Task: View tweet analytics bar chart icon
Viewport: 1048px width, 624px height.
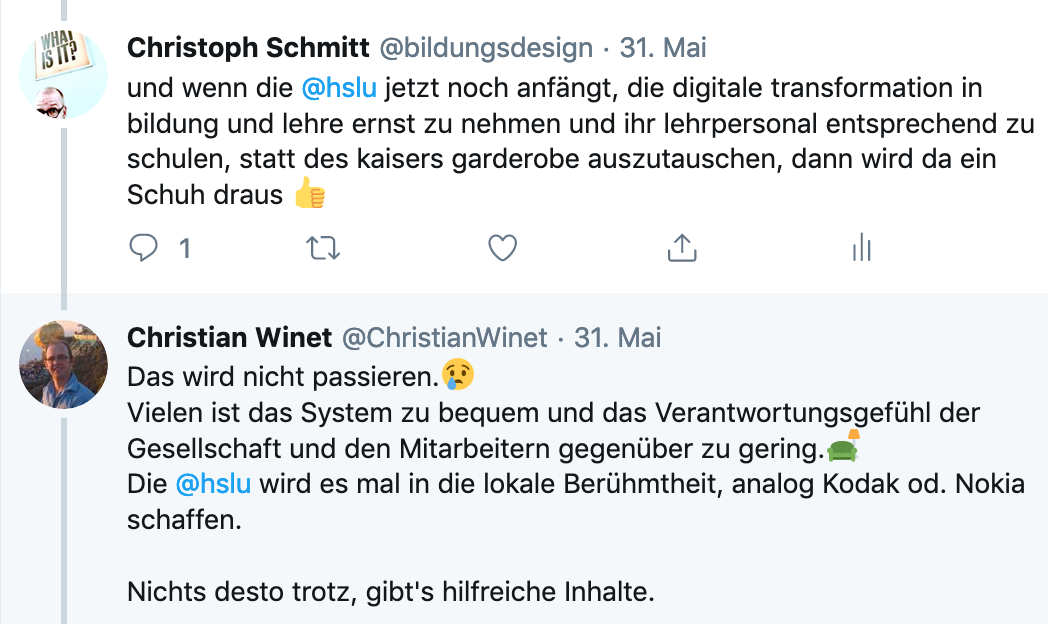Action: coord(861,248)
